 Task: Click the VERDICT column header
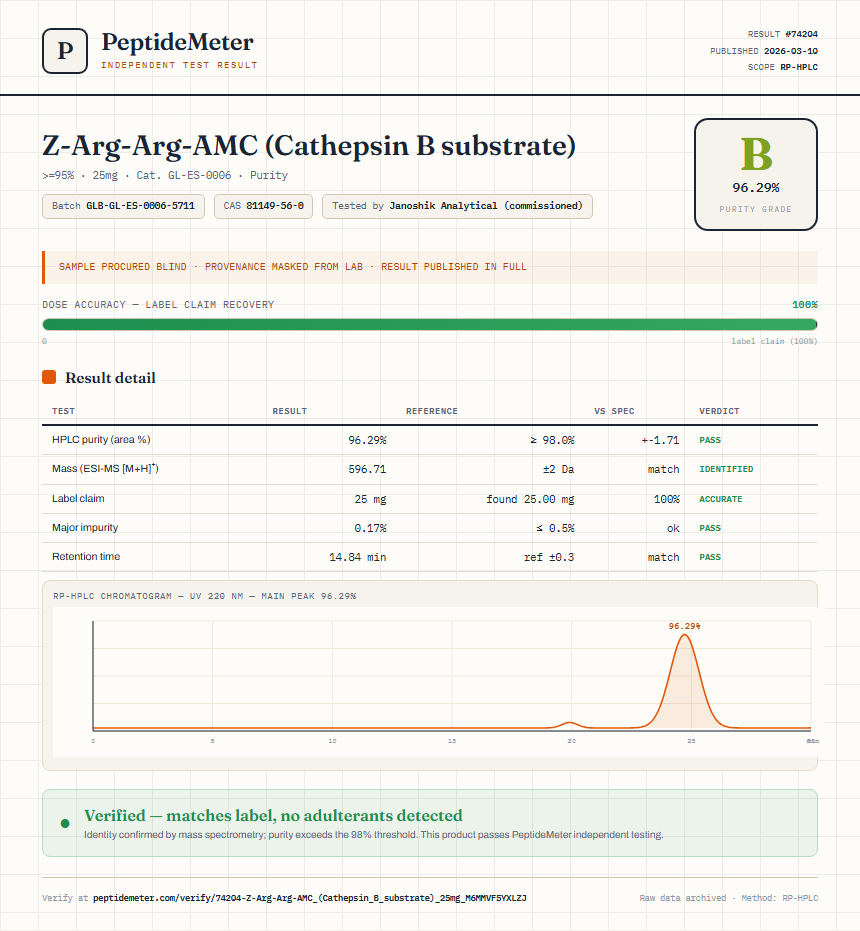coord(719,411)
